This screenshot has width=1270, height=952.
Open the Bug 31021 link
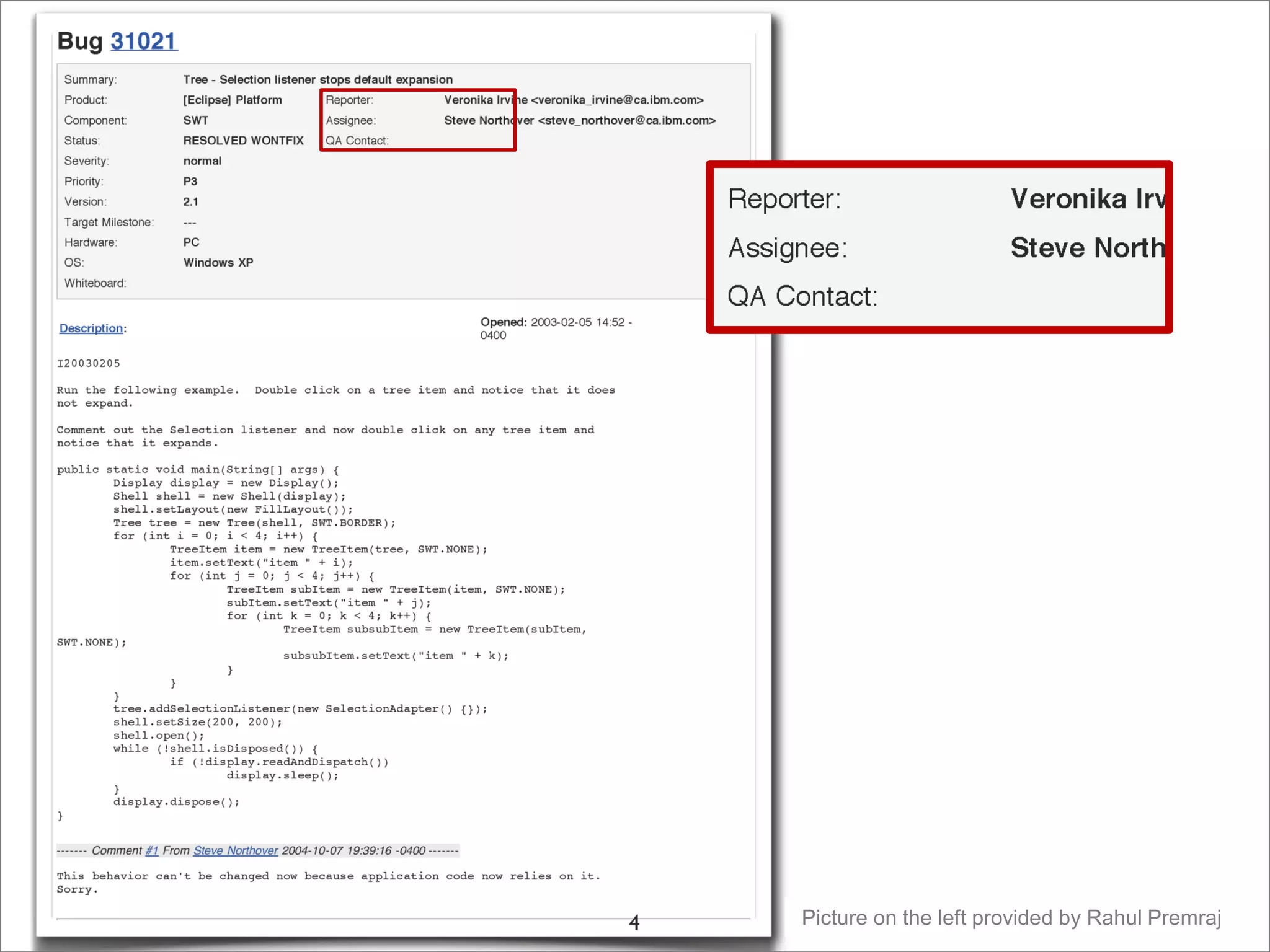click(x=144, y=42)
